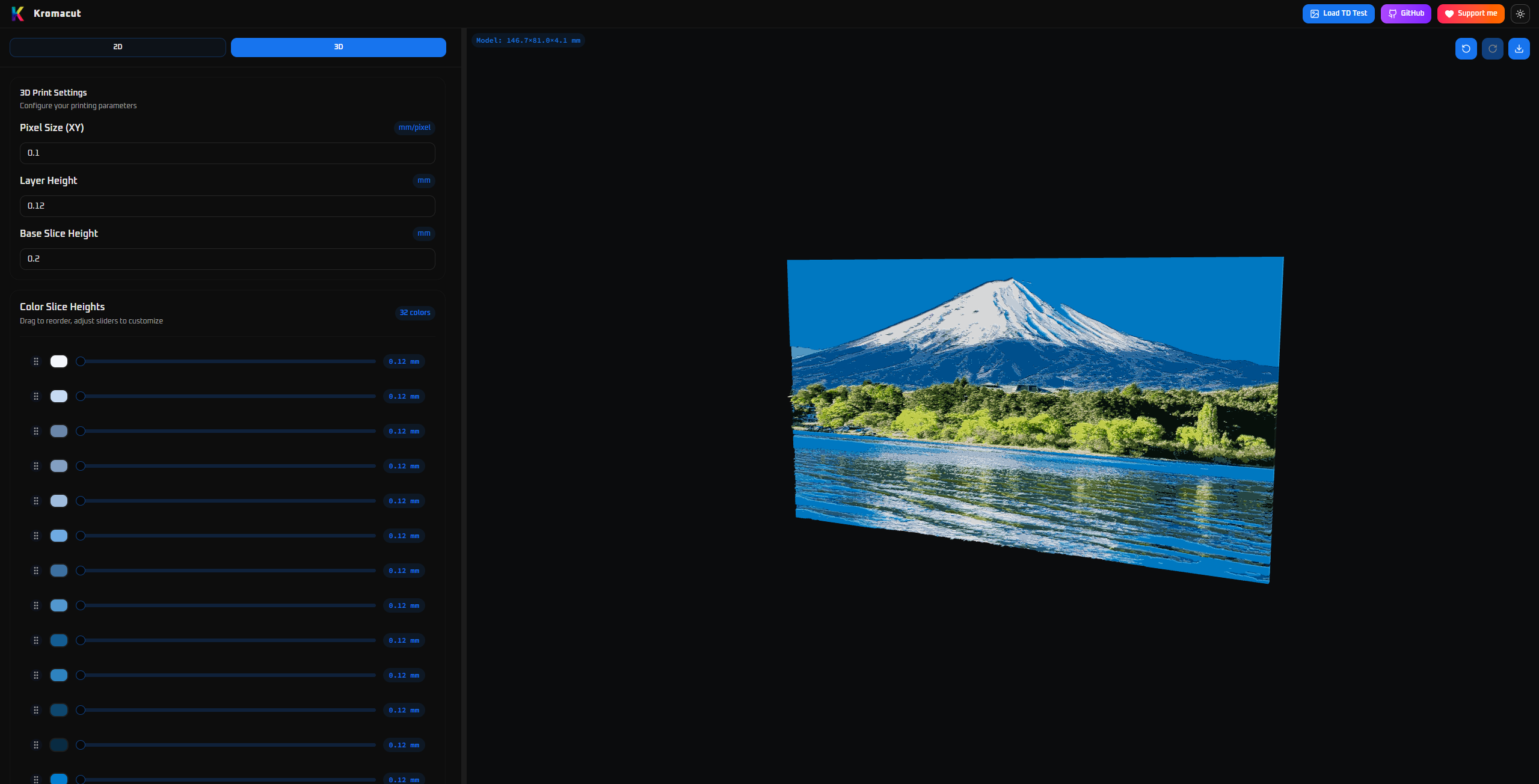This screenshot has width=1539, height=784.
Task: Click the redo arrow button
Action: tap(1492, 49)
